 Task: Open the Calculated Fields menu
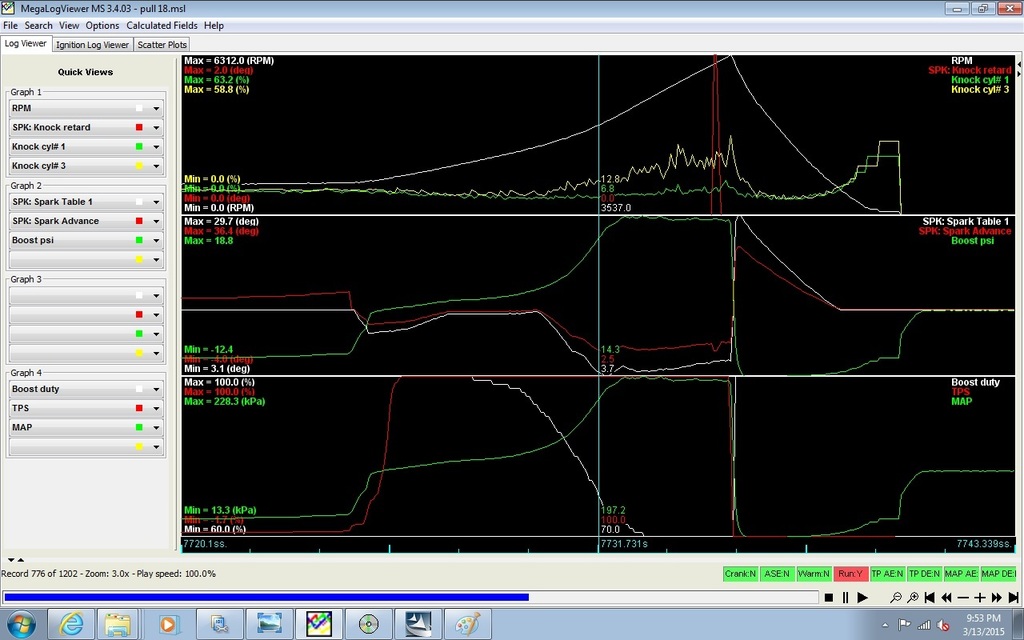tap(161, 25)
